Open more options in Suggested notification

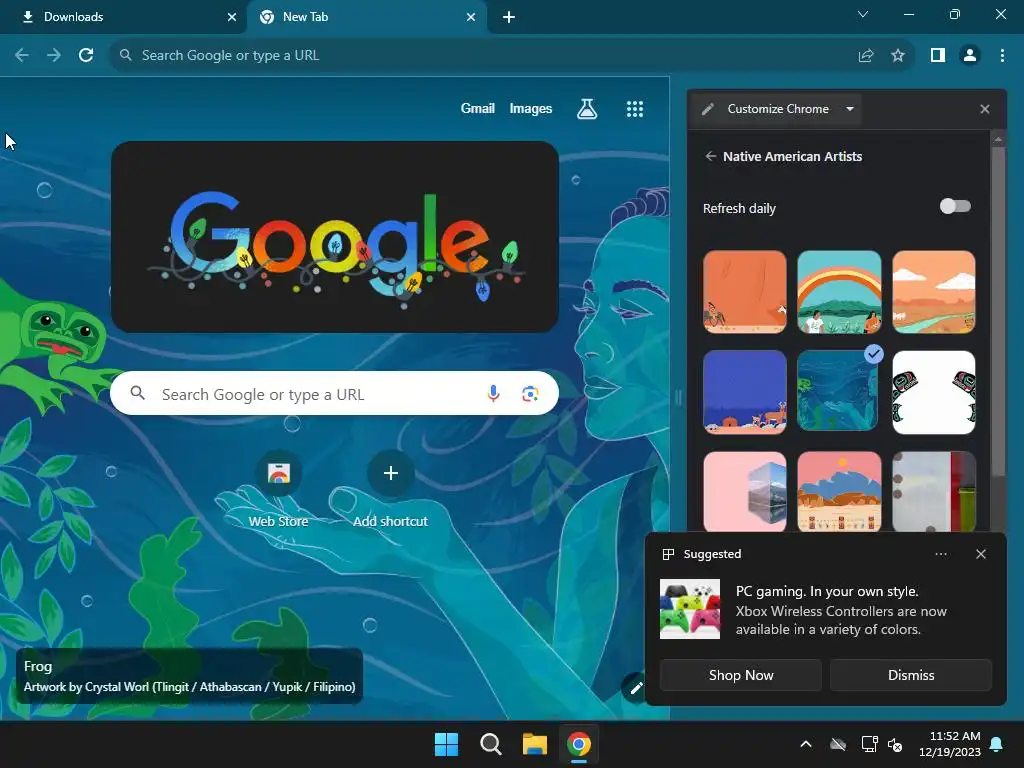[940, 554]
